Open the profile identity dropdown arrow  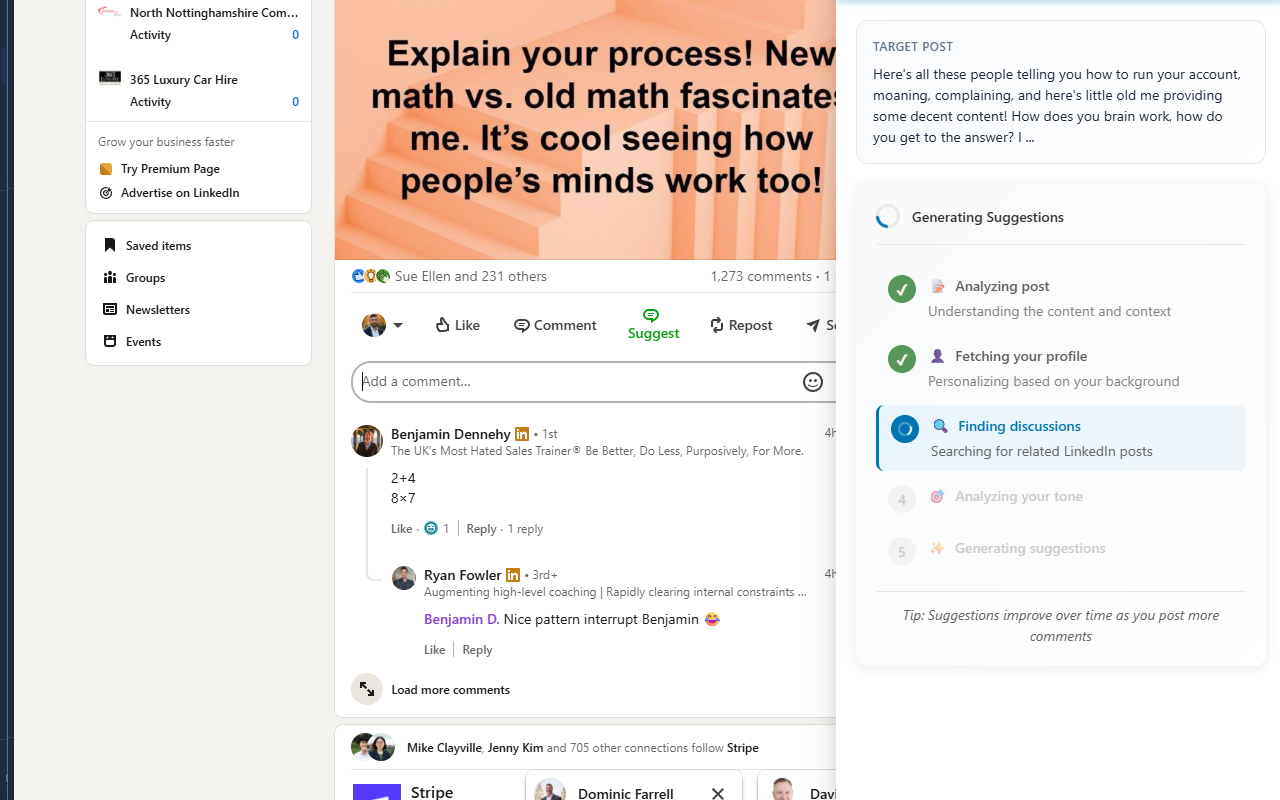coord(398,325)
